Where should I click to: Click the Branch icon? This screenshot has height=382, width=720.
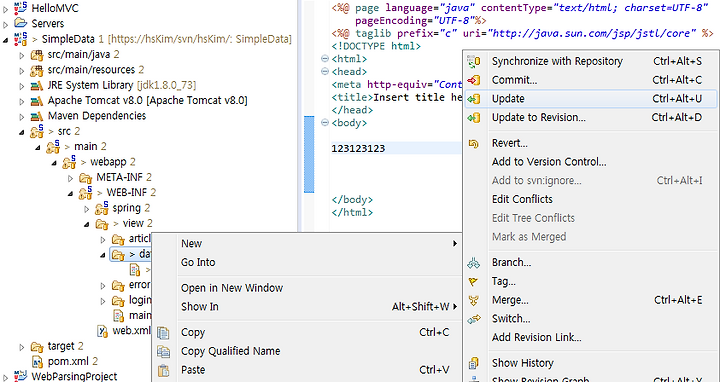(473, 263)
